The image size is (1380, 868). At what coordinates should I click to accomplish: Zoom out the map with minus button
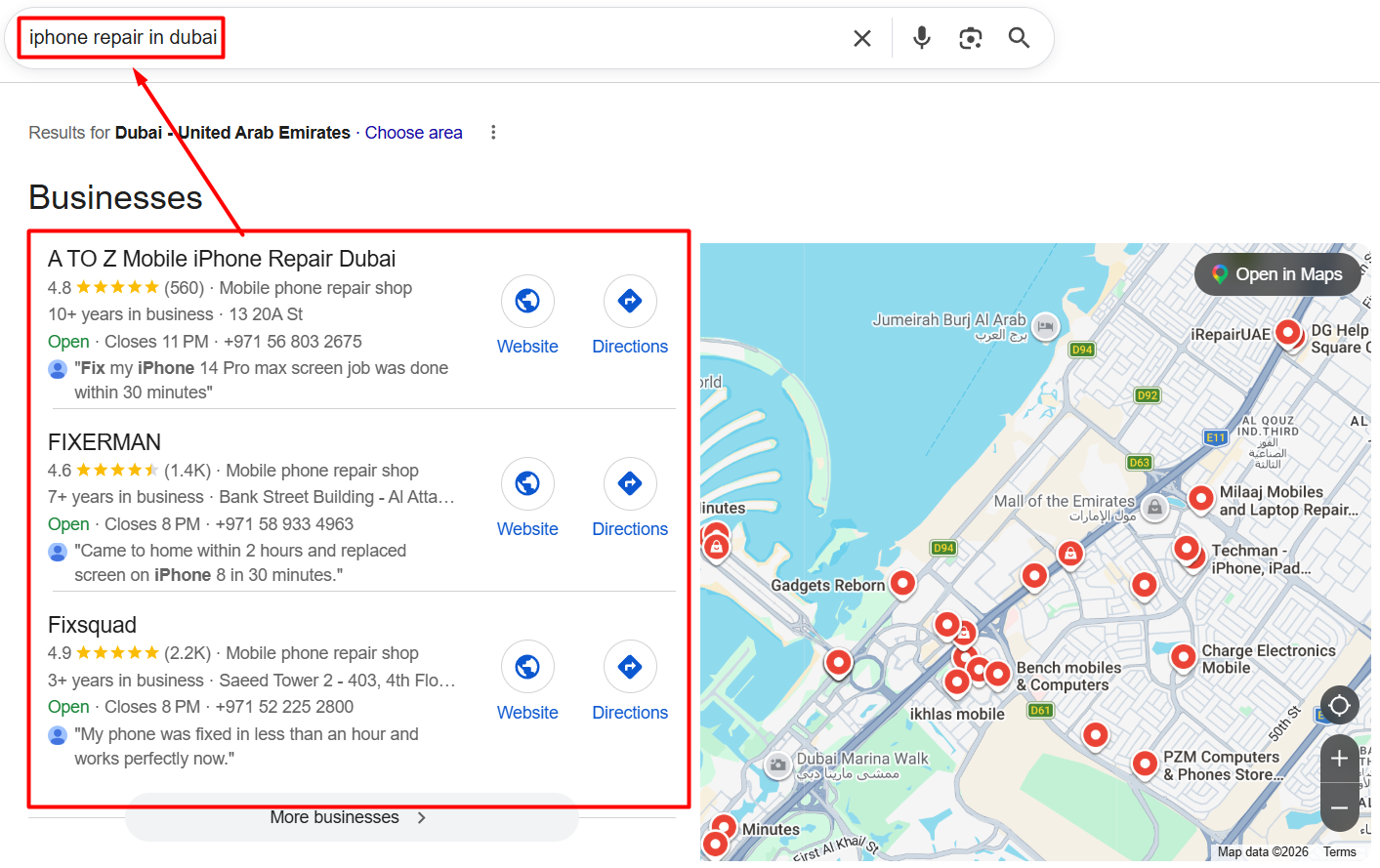click(1339, 807)
